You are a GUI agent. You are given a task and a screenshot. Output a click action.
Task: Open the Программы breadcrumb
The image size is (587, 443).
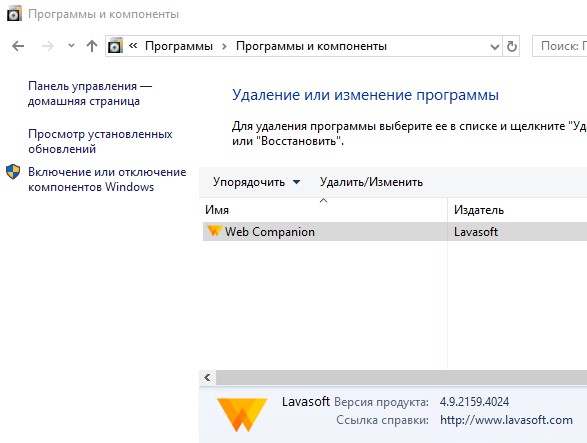pos(179,46)
